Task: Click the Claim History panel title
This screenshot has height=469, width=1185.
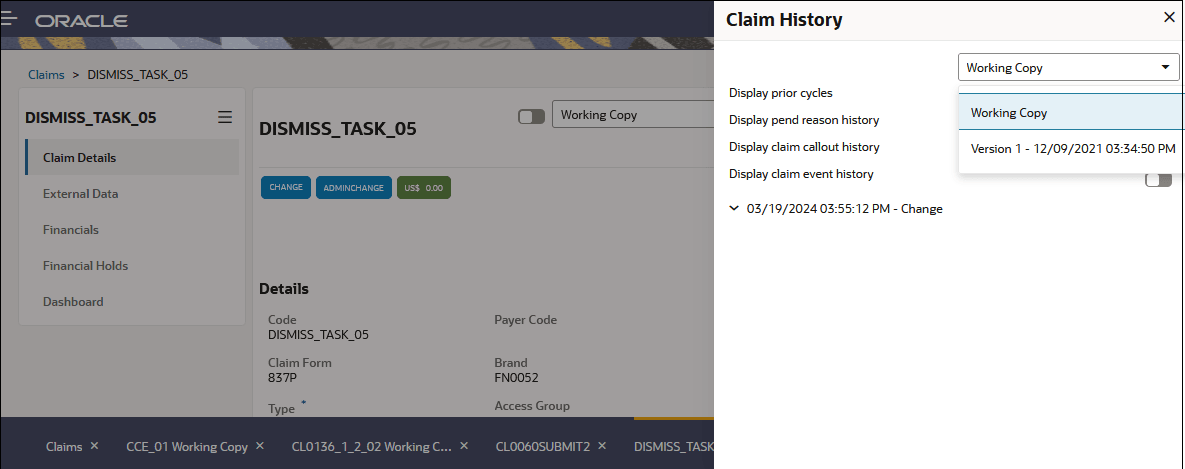Action: tap(784, 20)
